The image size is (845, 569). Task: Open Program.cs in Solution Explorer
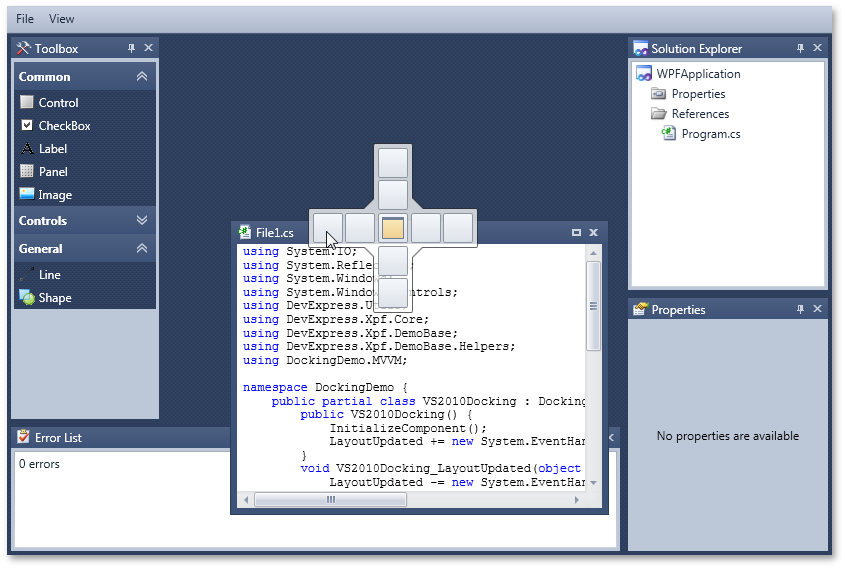[710, 134]
